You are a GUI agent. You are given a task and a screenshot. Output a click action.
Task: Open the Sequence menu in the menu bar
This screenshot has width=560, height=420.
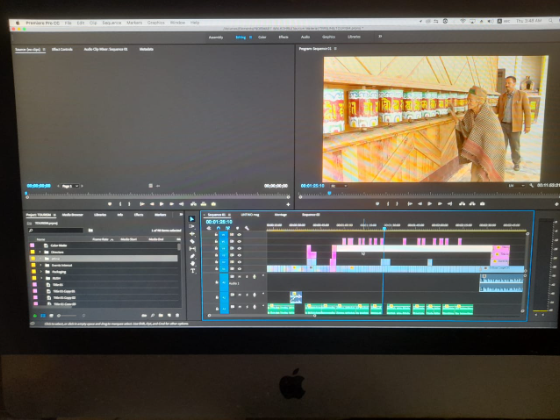(111, 22)
